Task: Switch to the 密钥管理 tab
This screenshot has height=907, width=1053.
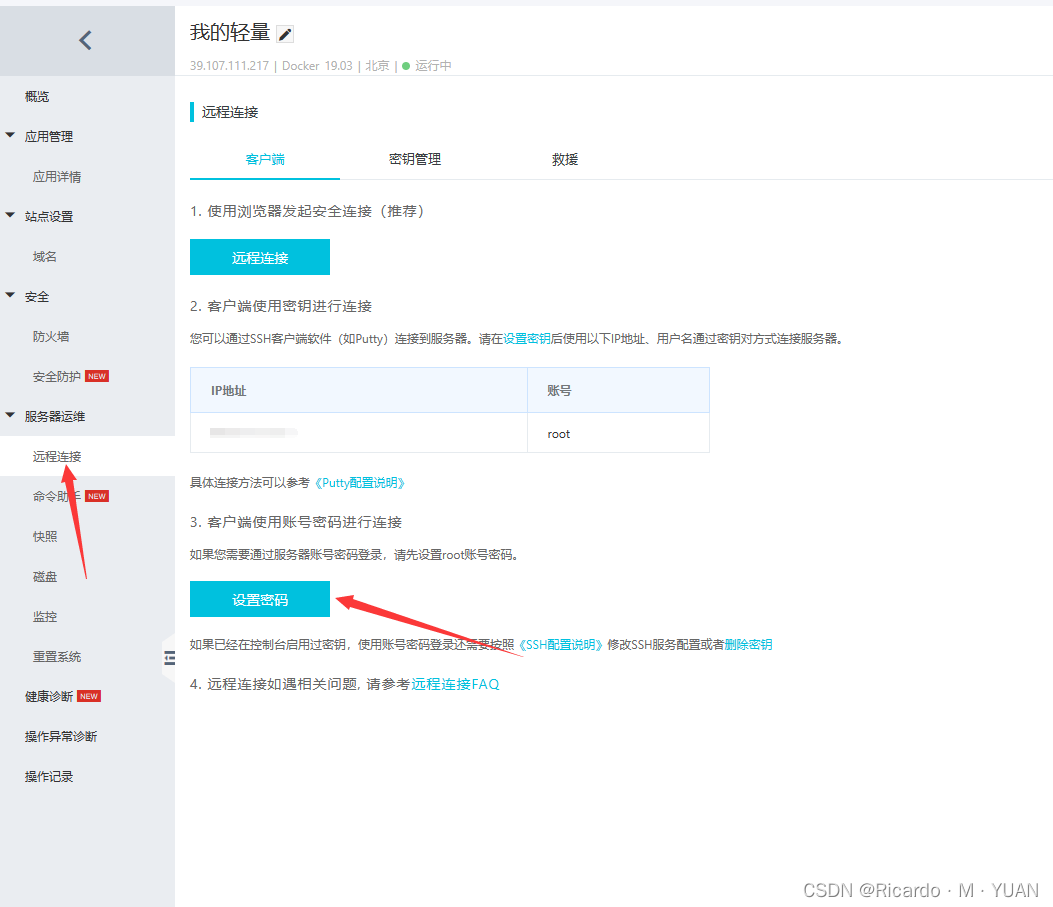Action: 414,158
